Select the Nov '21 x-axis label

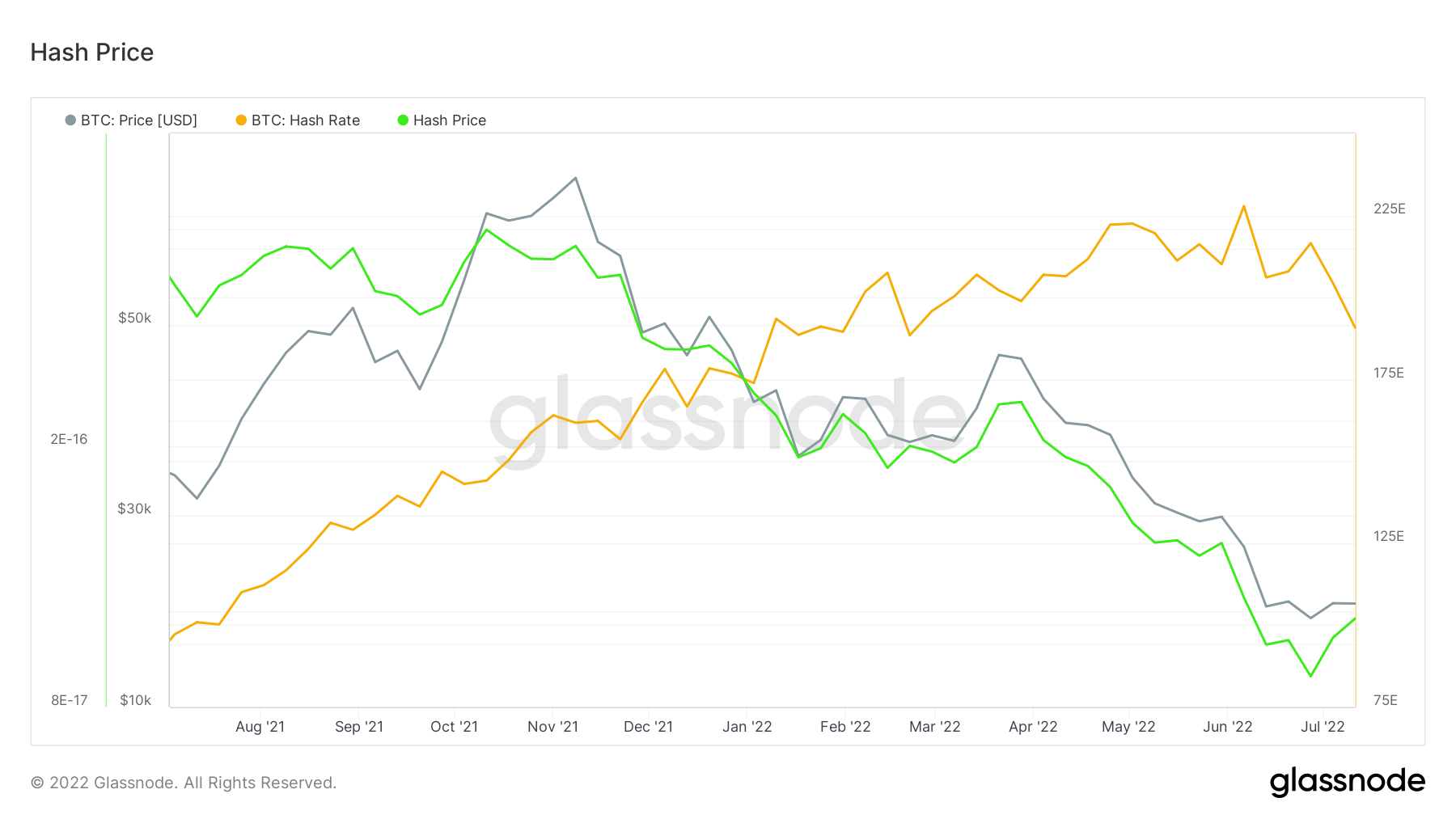(552, 727)
